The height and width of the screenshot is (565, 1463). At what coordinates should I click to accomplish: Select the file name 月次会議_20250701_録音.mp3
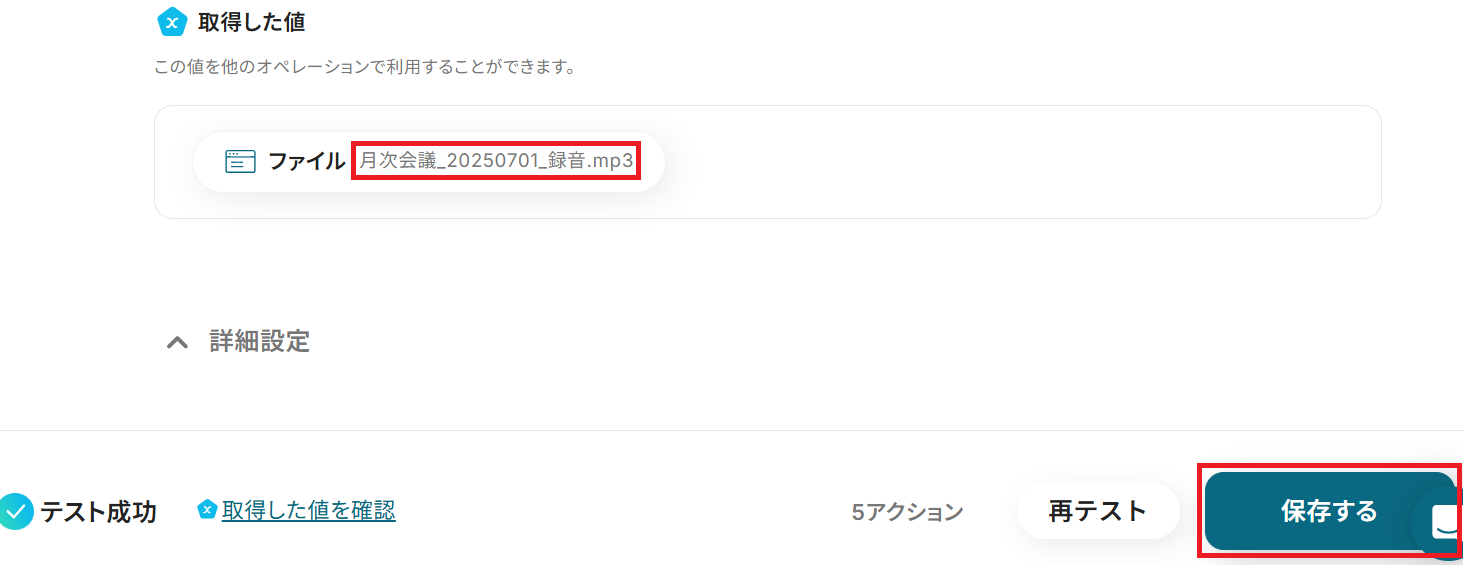(496, 161)
